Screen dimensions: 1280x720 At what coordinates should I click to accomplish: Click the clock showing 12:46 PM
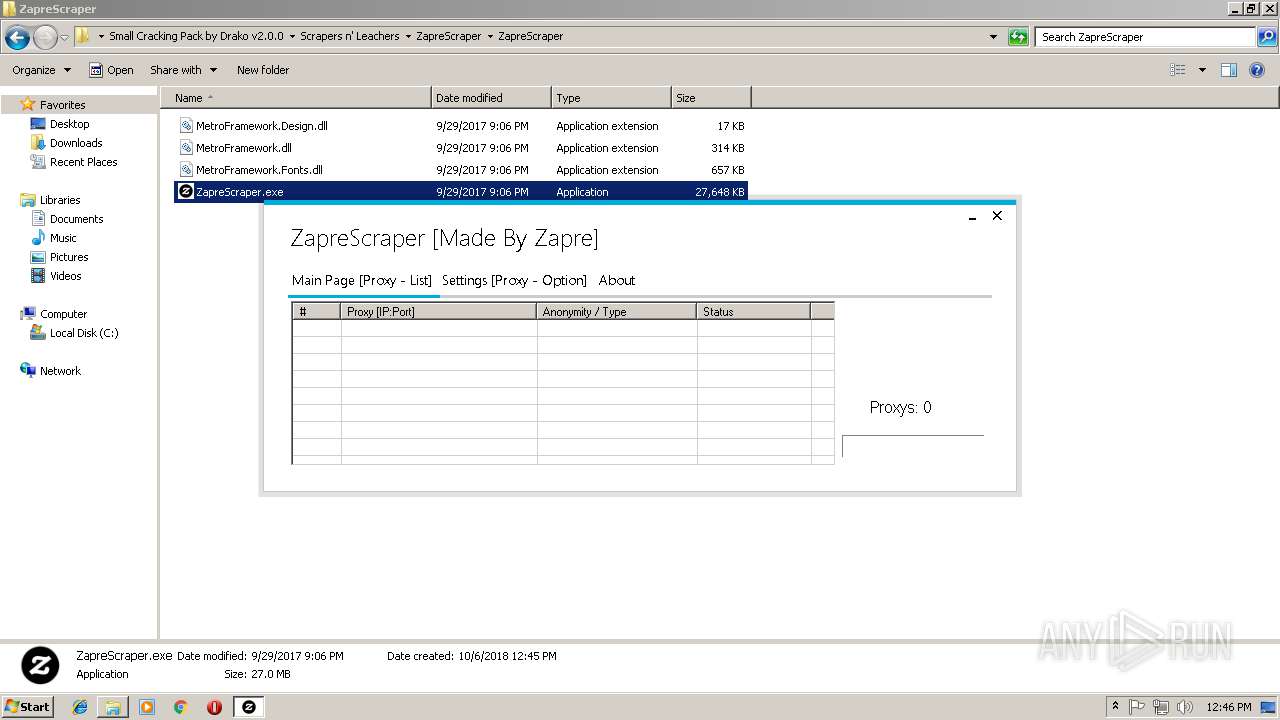tap(1229, 707)
